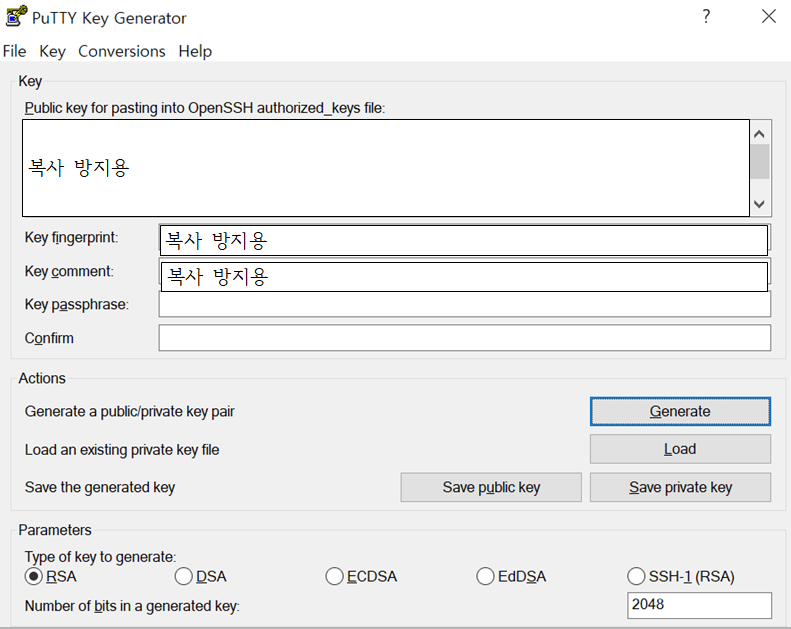Click the PuTTY Key Generator title icon
This screenshot has width=791, height=629.
[x=15, y=16]
